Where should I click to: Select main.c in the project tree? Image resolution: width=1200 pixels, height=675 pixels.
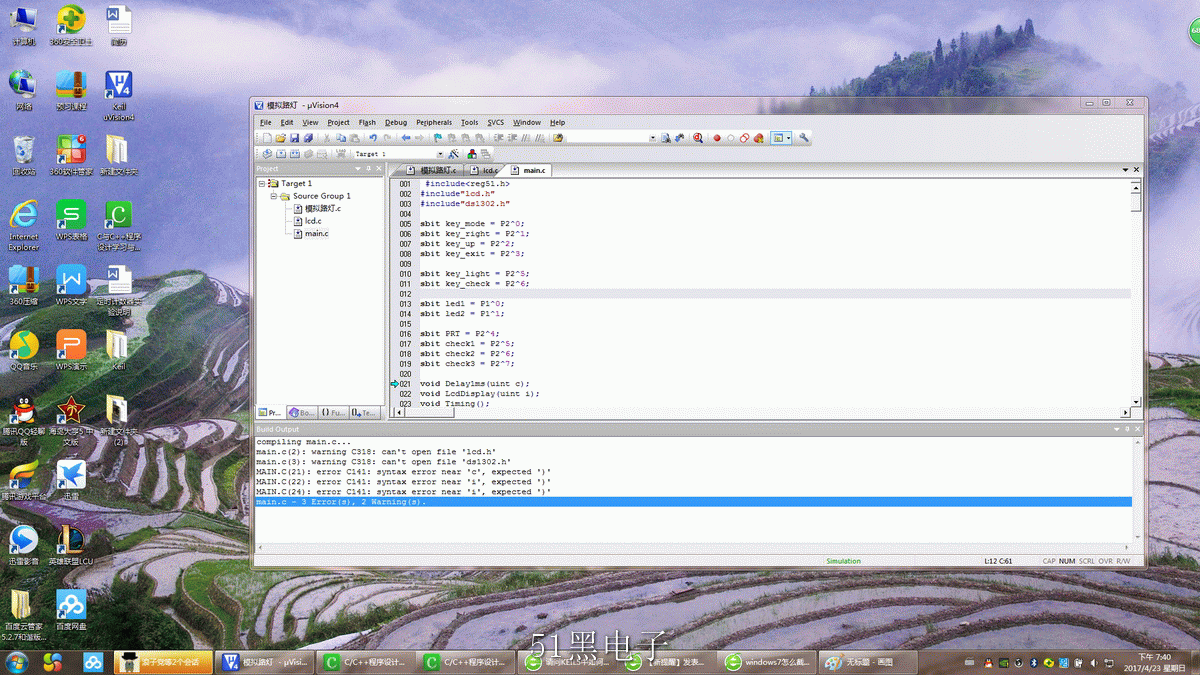(316, 233)
